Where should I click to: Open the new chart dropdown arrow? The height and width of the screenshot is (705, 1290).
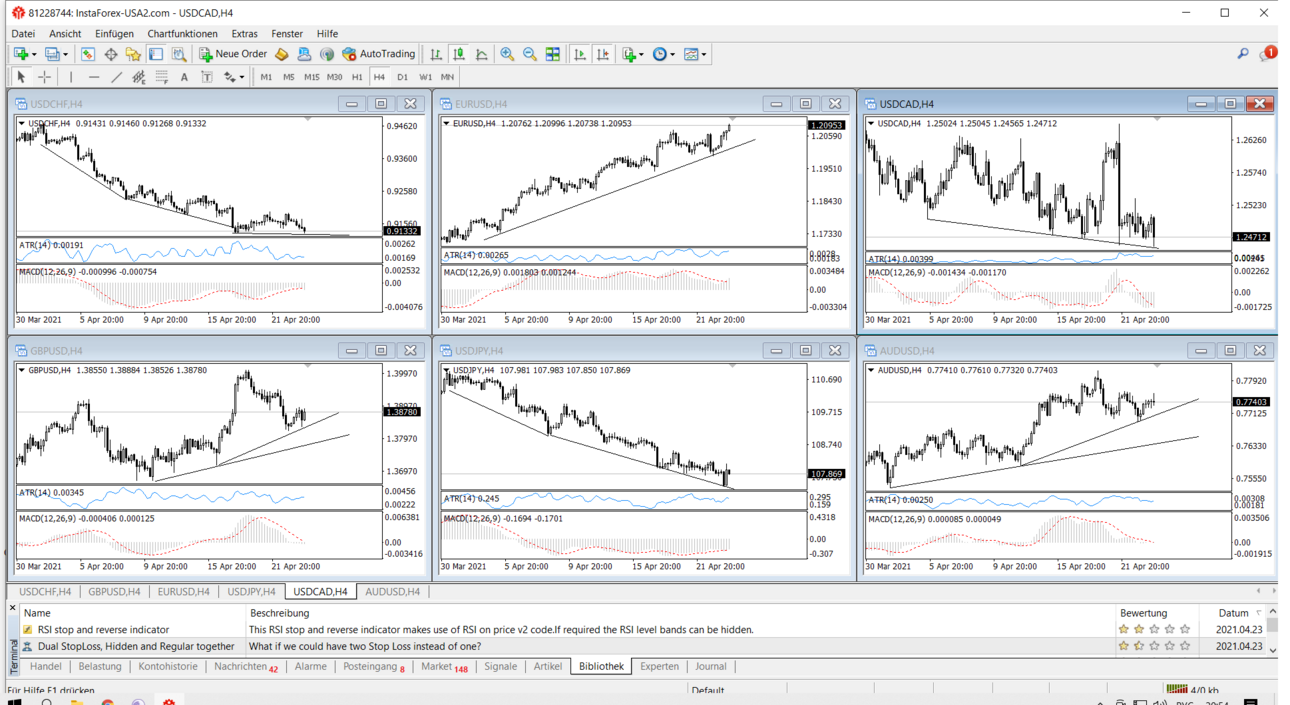click(x=33, y=55)
